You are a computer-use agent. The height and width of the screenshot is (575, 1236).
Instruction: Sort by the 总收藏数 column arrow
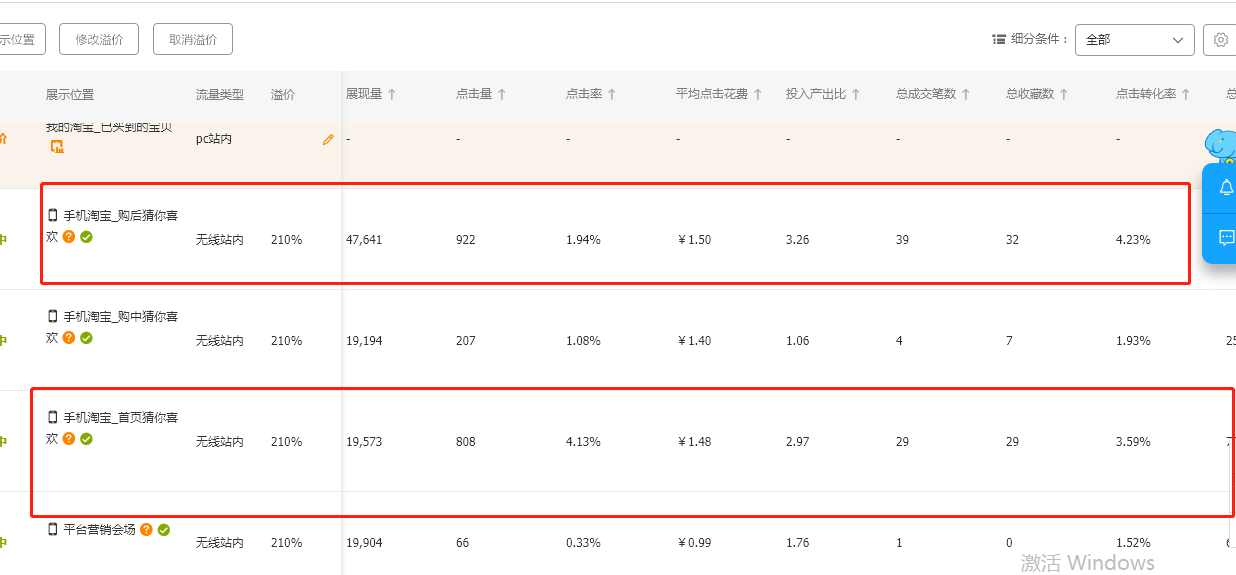(1064, 94)
